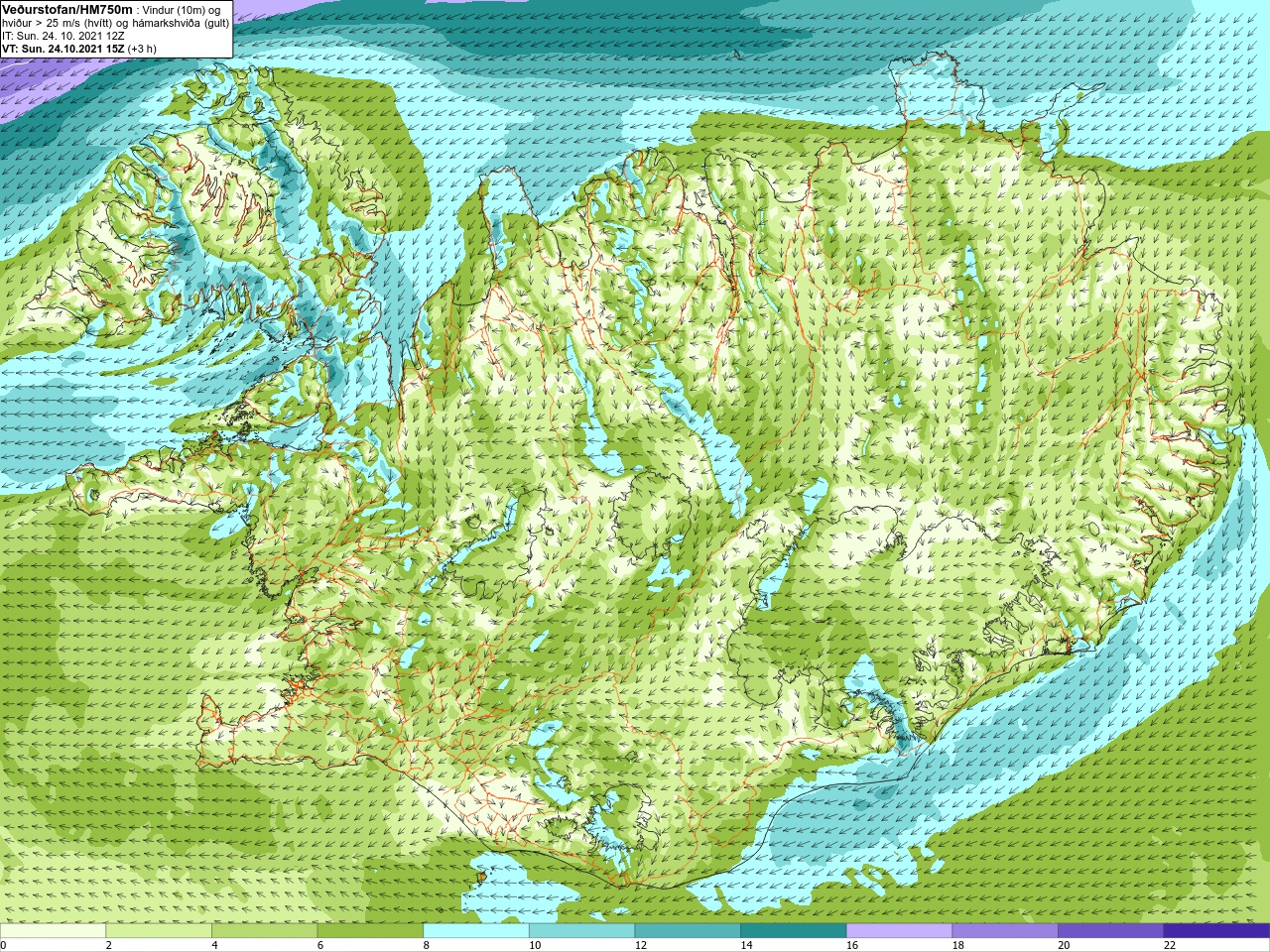Select the 'IT: Sun. 24. 10. 2021 12Z' line
The height and width of the screenshot is (952, 1270).
pos(63,36)
